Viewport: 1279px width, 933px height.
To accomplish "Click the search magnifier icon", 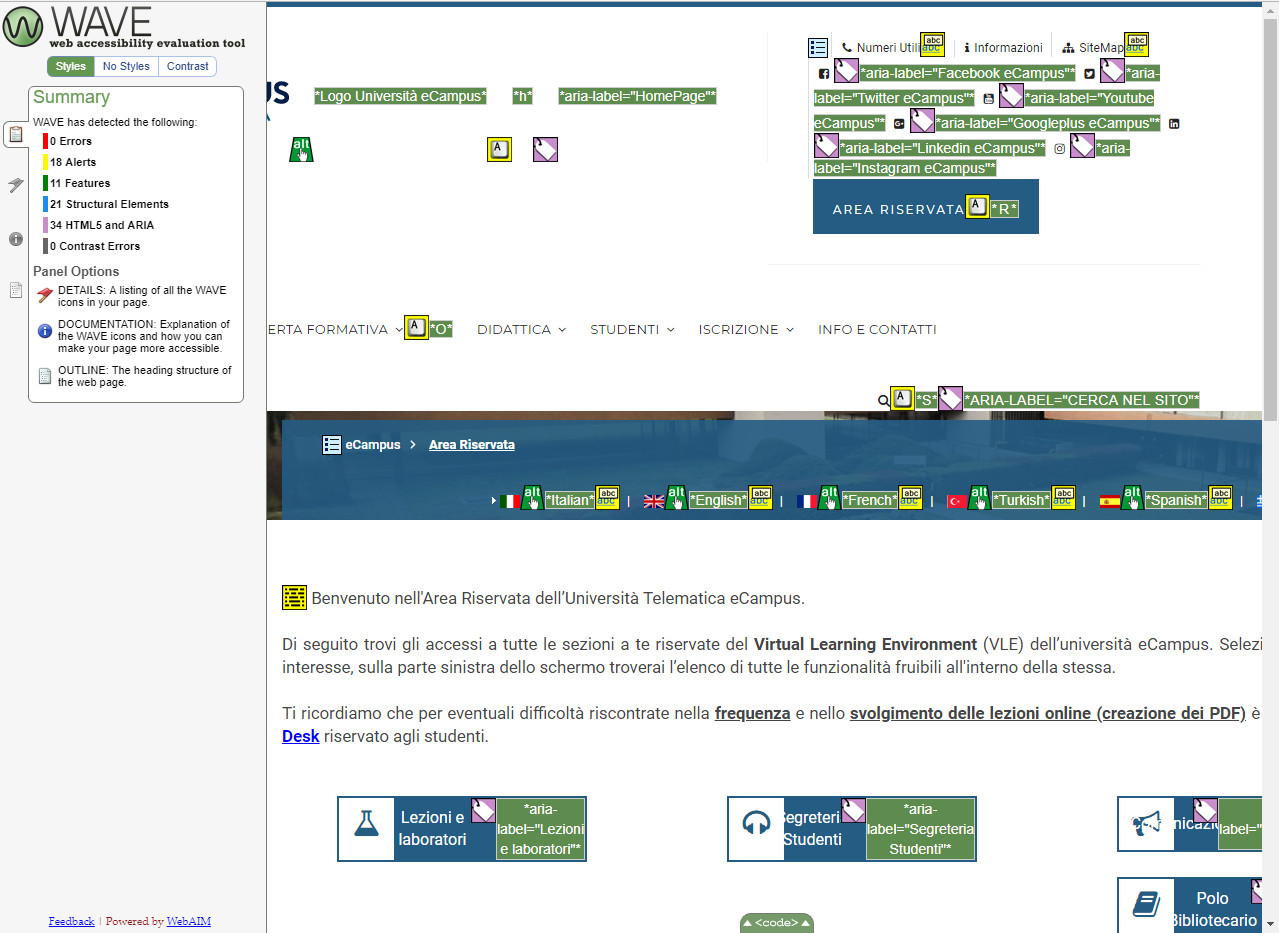I will [x=884, y=401].
